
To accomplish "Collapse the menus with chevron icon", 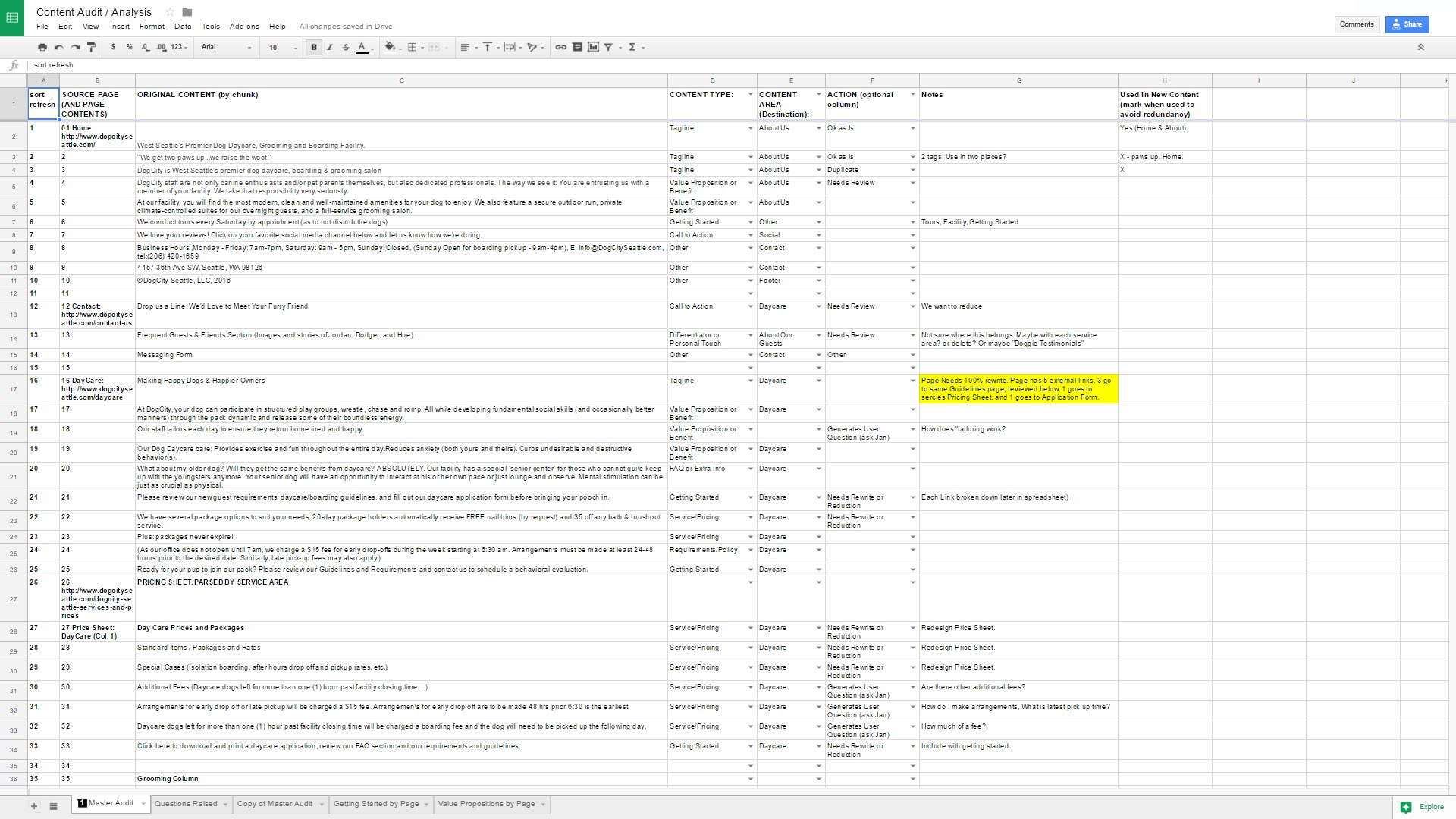I will 1420,47.
